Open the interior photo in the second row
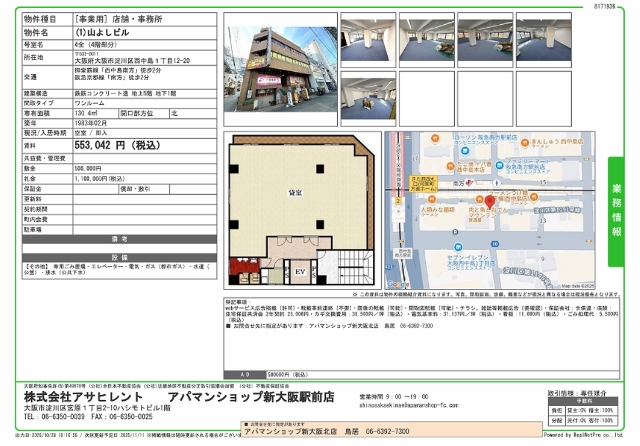 point(368,99)
